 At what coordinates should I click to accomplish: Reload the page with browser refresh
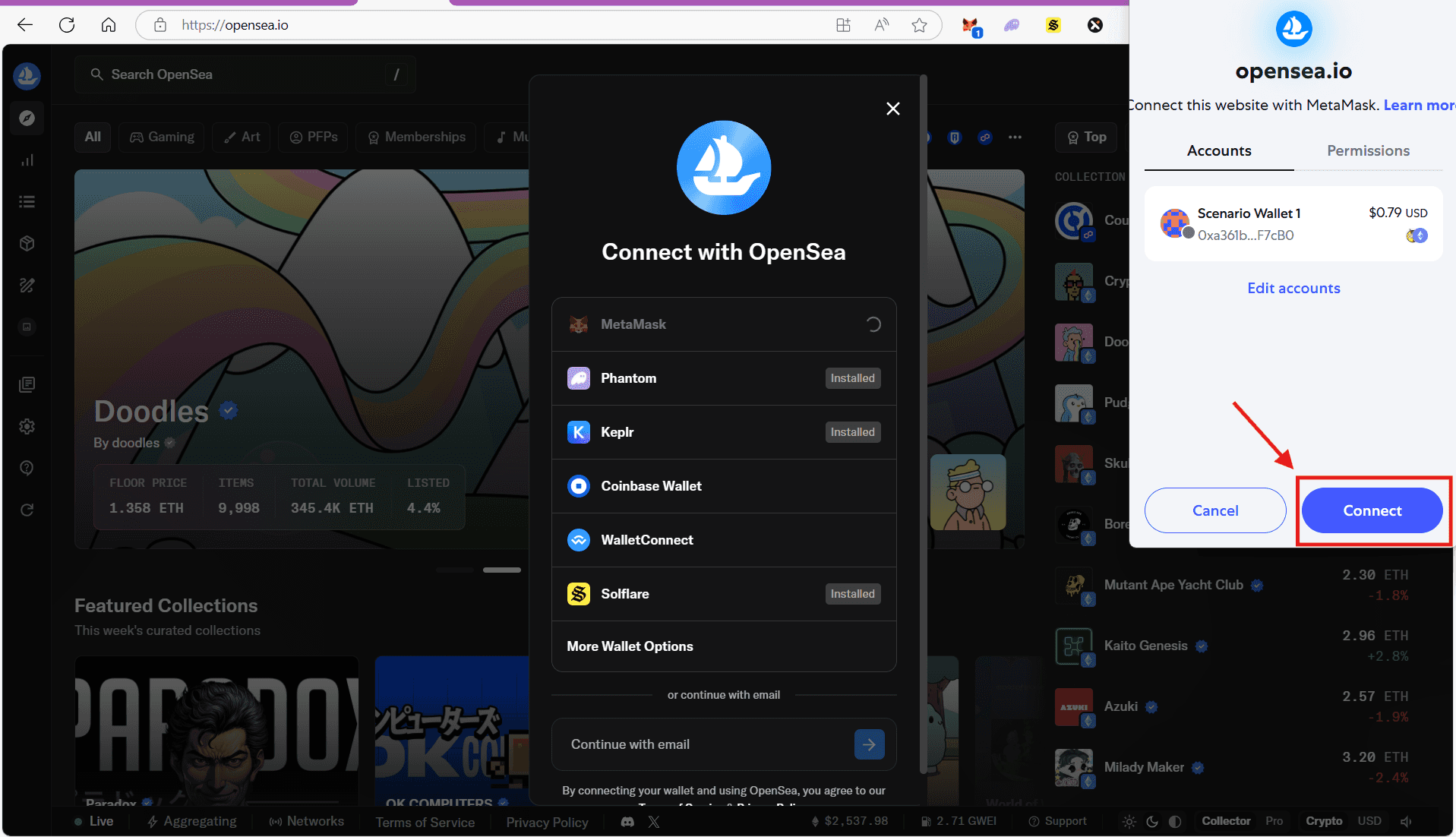(67, 25)
